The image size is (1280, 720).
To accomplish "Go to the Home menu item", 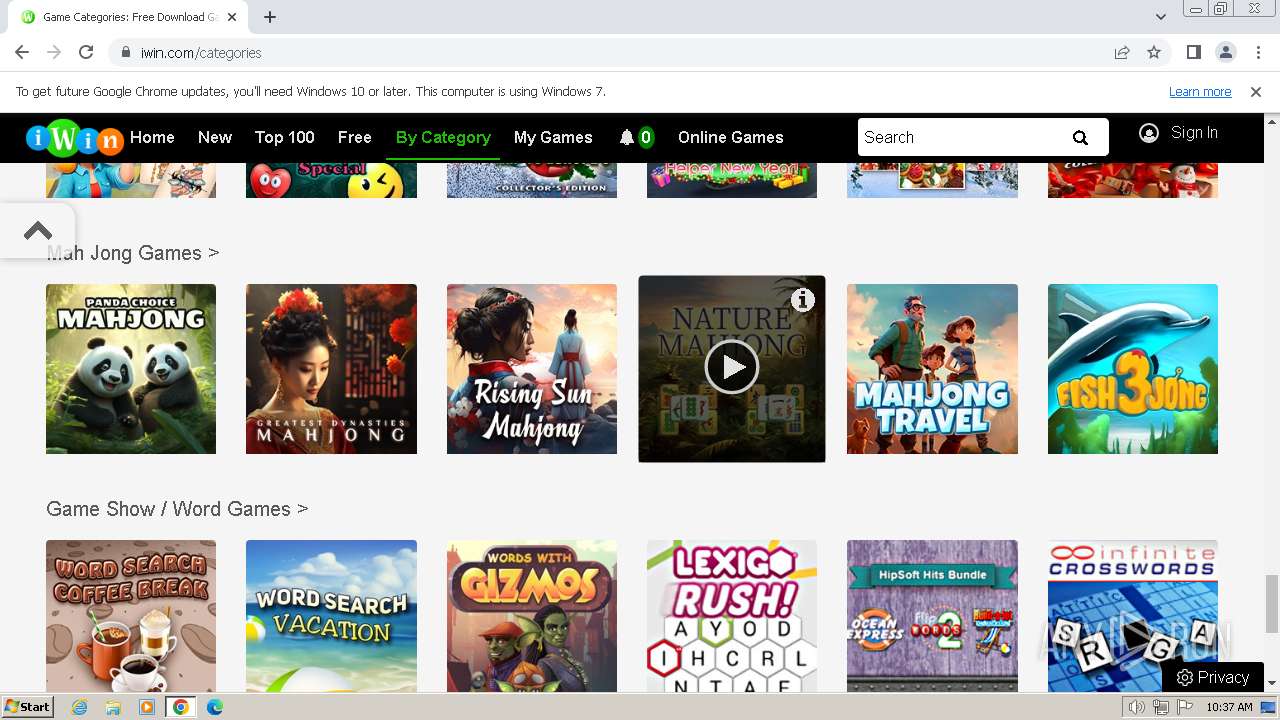I will (x=152, y=138).
